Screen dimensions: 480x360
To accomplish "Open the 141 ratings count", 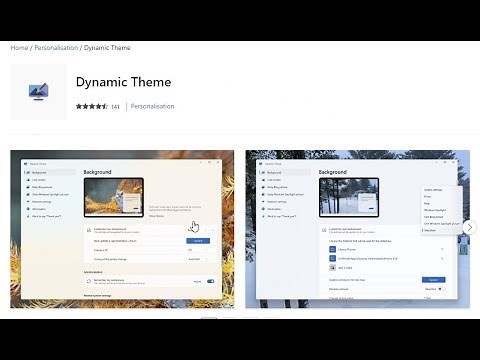I will pos(115,107).
